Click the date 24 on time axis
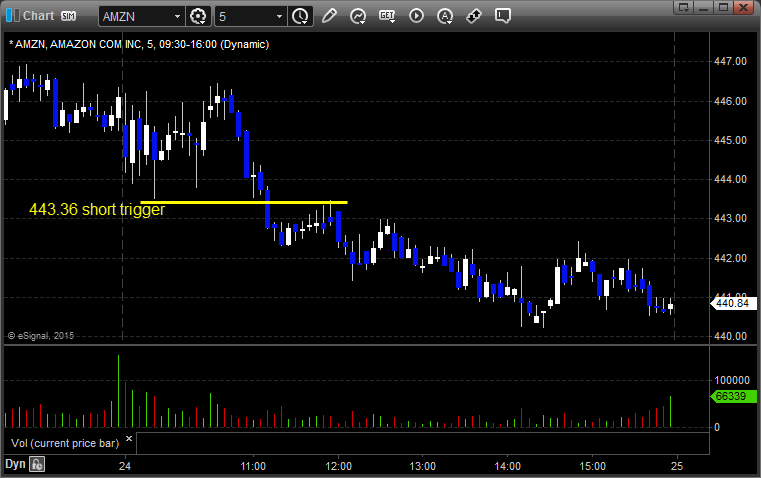The height and width of the screenshot is (478, 761). pos(125,466)
